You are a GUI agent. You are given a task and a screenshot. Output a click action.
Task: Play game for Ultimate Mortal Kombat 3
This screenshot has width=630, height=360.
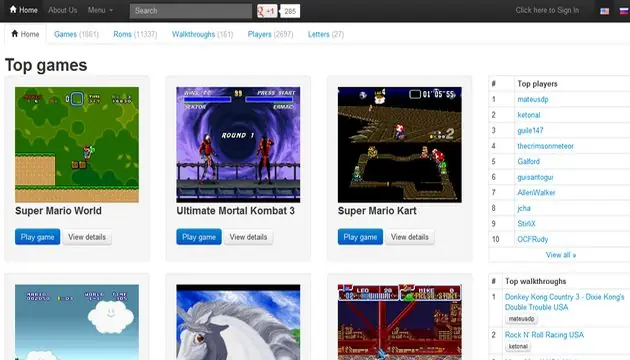click(199, 237)
